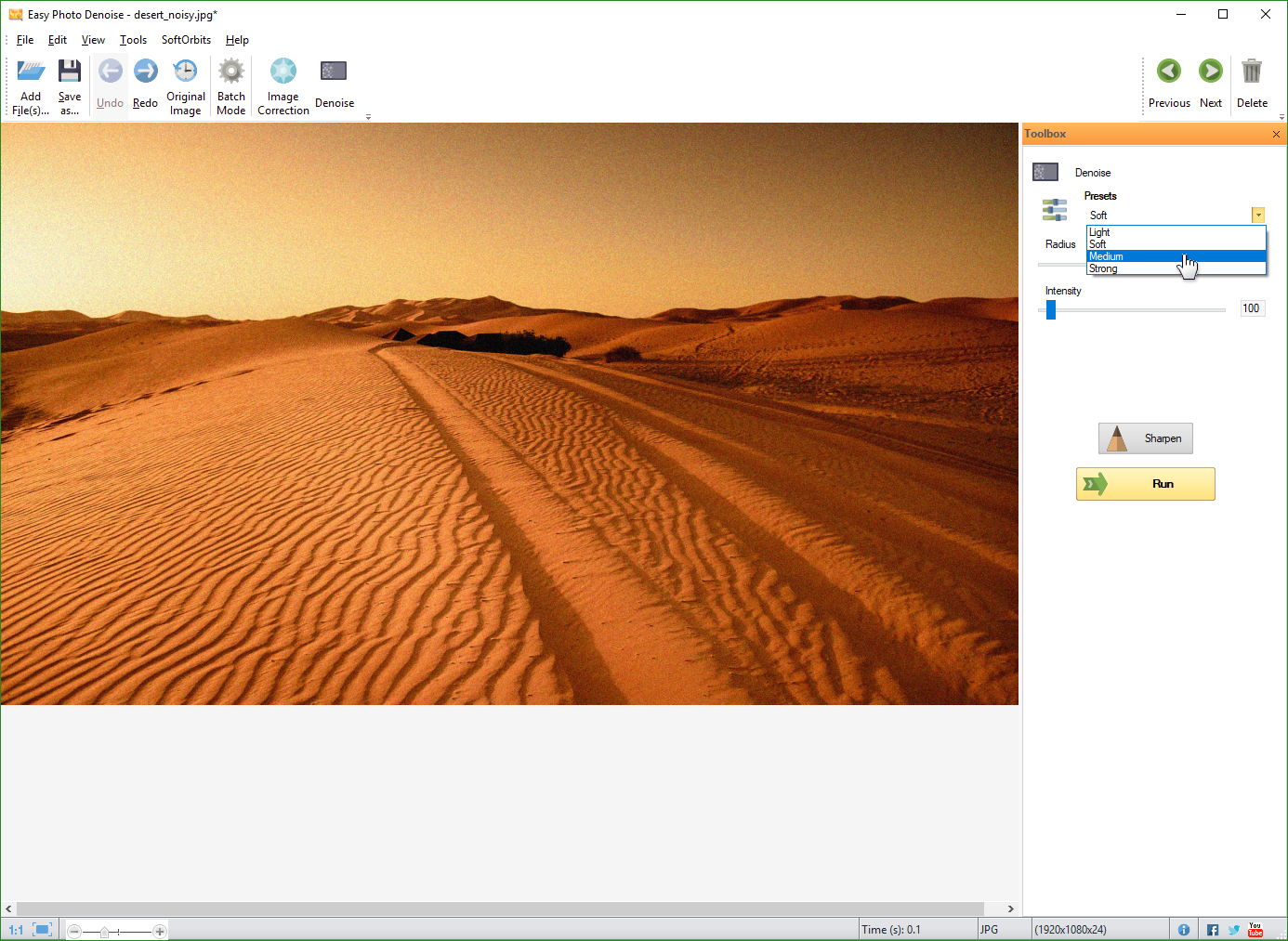Open the Tools menu
The width and height of the screenshot is (1288, 941).
pos(133,40)
